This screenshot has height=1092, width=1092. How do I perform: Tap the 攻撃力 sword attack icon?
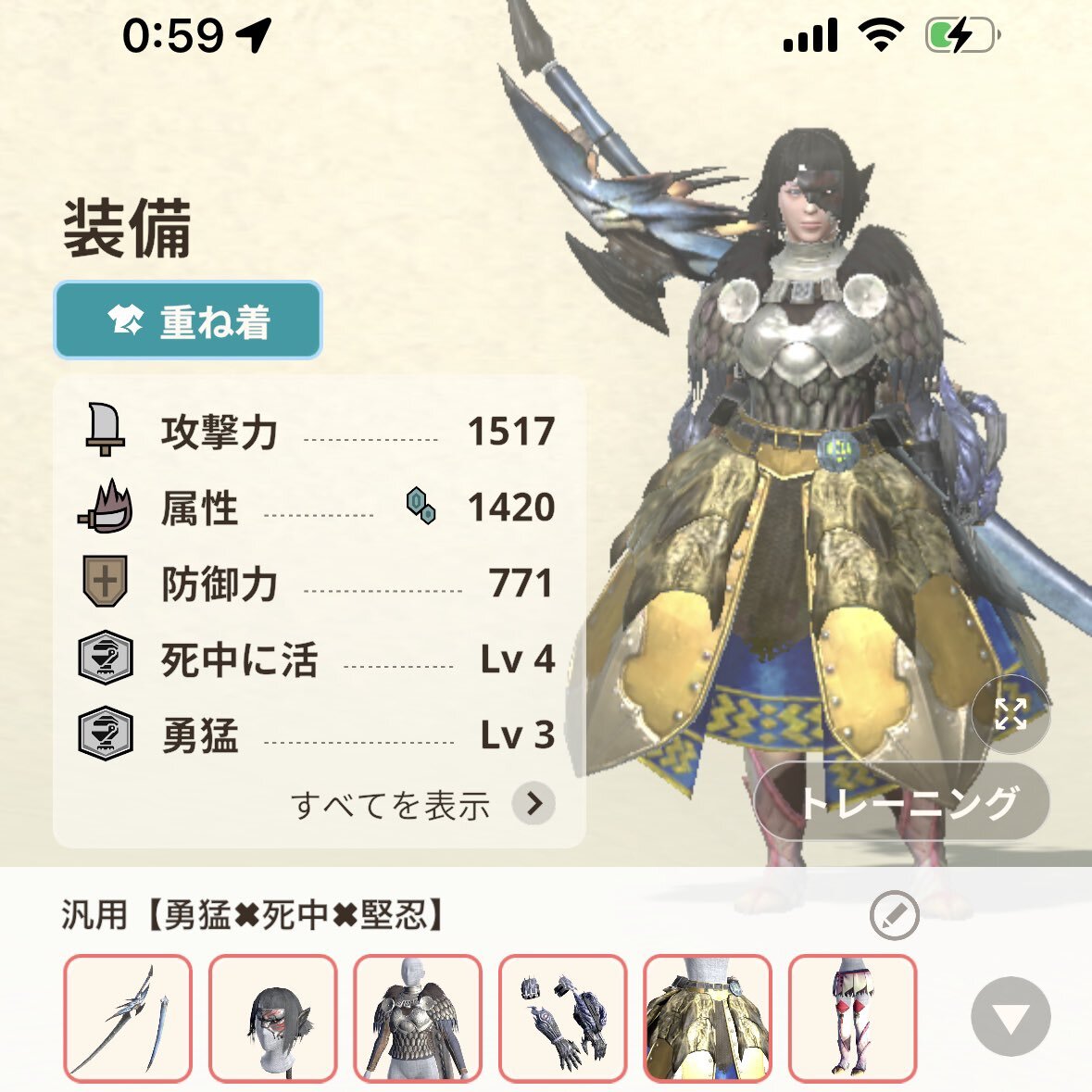coord(106,430)
